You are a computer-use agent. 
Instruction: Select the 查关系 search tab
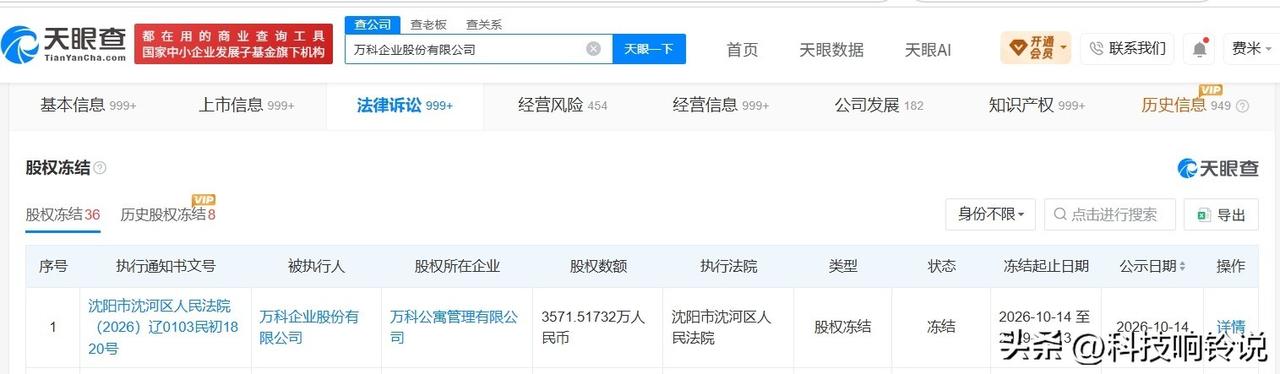(x=484, y=24)
